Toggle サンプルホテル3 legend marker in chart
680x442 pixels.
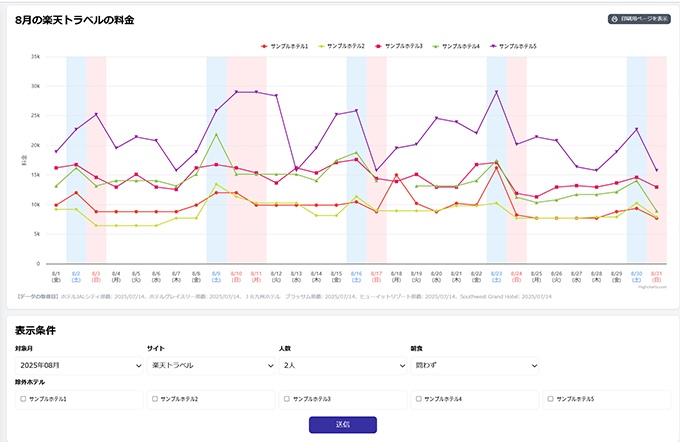click(377, 46)
